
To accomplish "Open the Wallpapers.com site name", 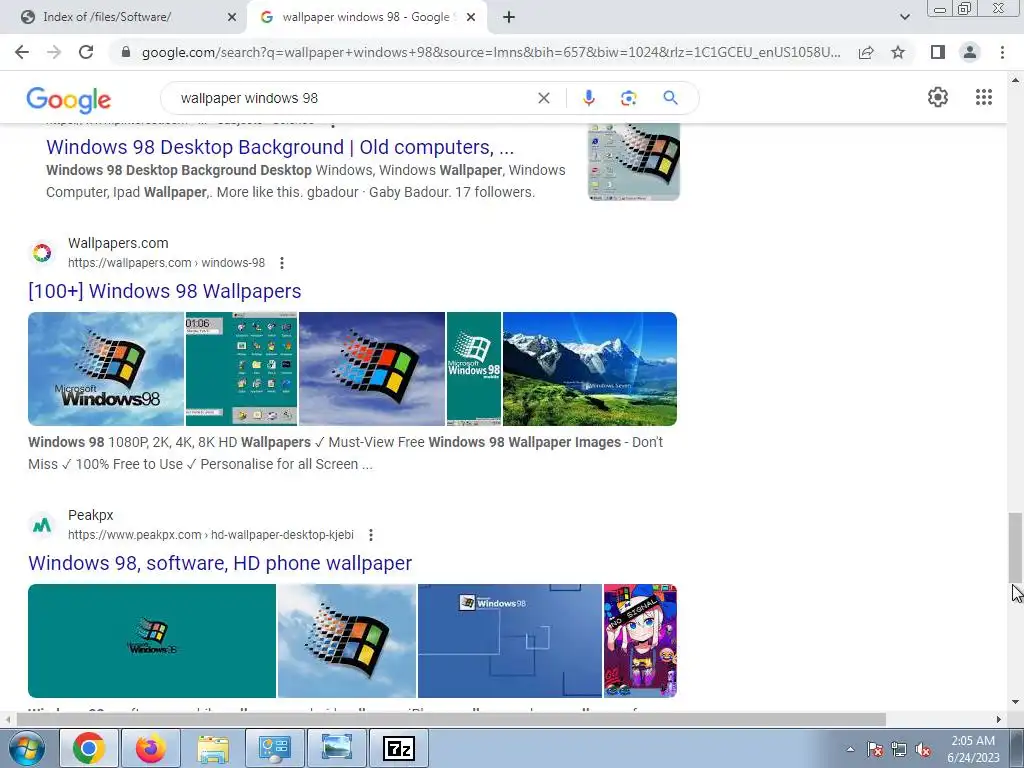I will pos(118,243).
